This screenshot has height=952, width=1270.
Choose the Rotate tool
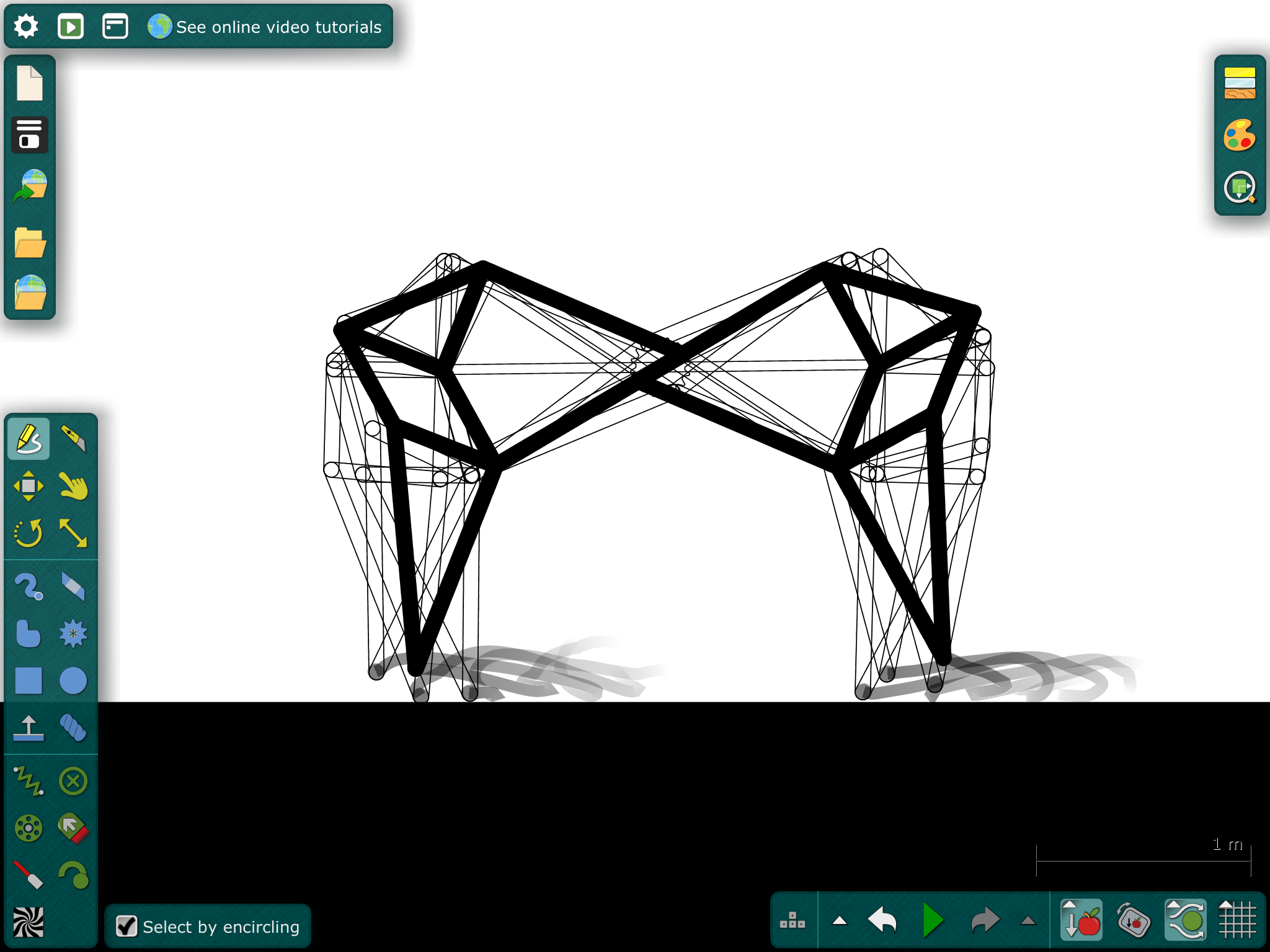[29, 533]
